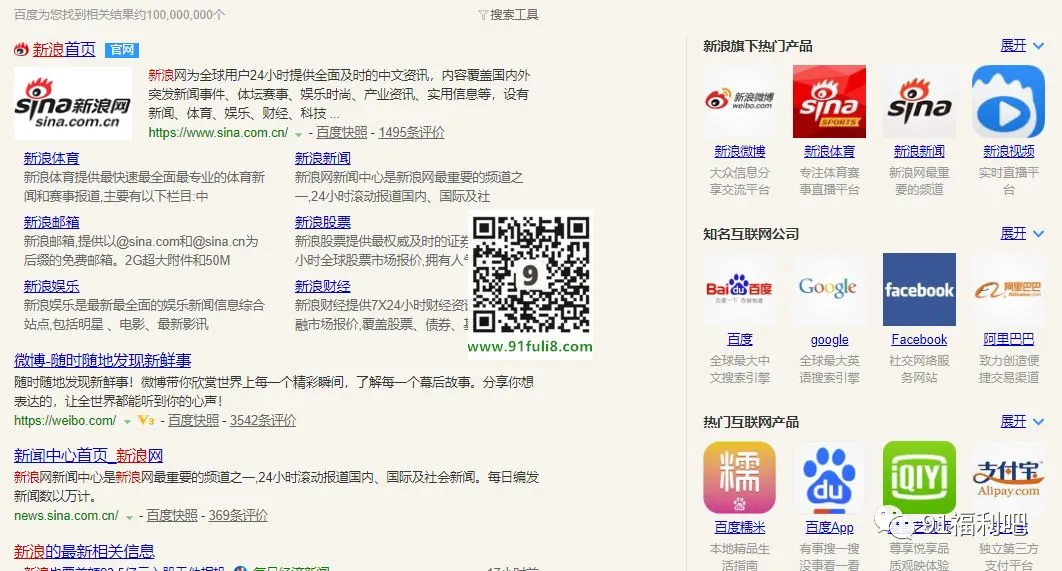The image size is (1062, 571).
Task: Open the 新浪新闻 sublink in the main result
Action: pyautogui.click(x=322, y=158)
